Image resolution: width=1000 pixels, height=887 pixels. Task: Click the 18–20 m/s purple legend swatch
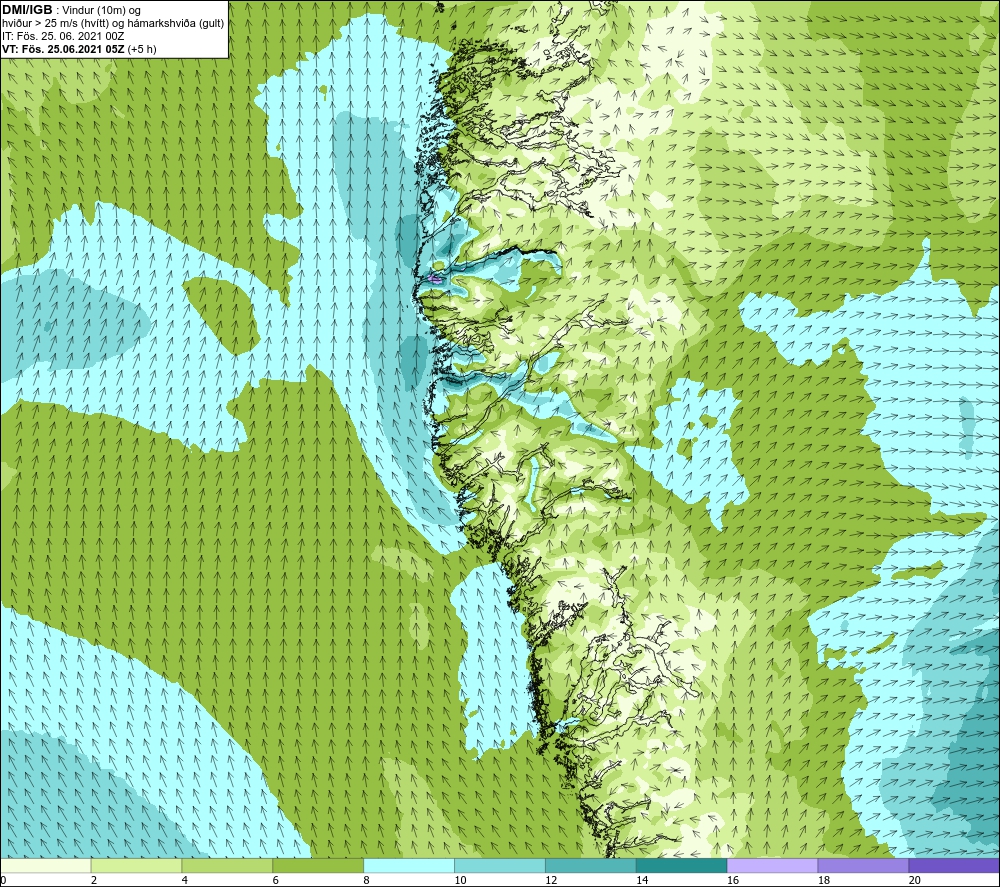863,865
